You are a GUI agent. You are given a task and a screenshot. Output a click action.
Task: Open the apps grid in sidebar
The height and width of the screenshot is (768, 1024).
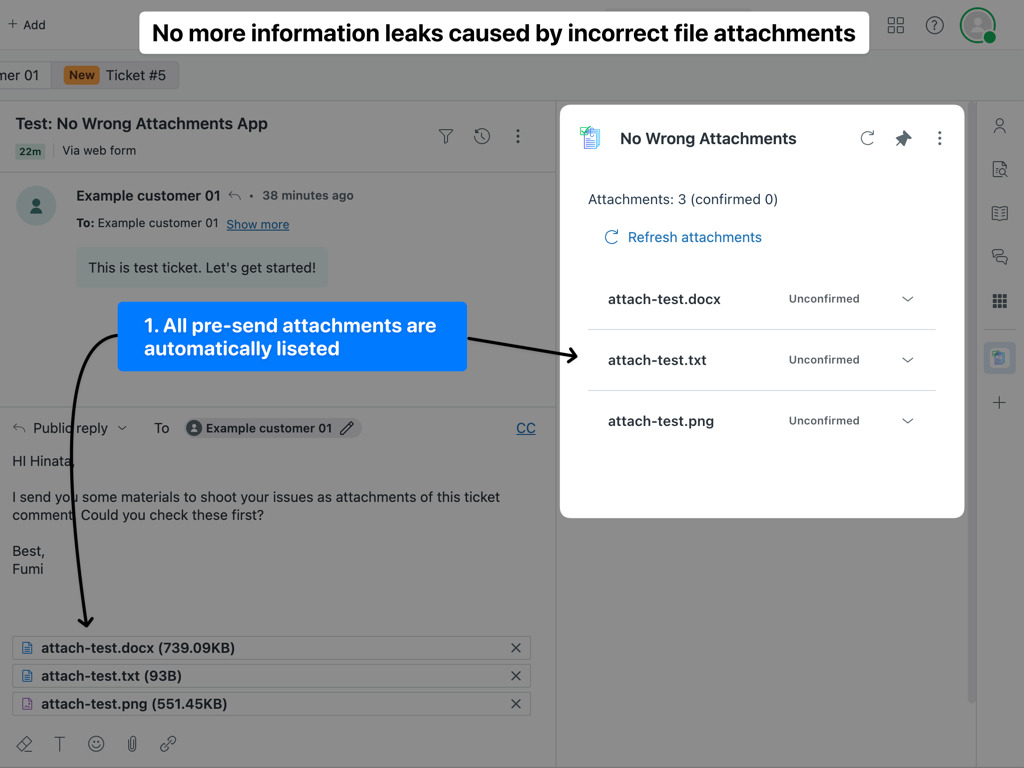(999, 301)
